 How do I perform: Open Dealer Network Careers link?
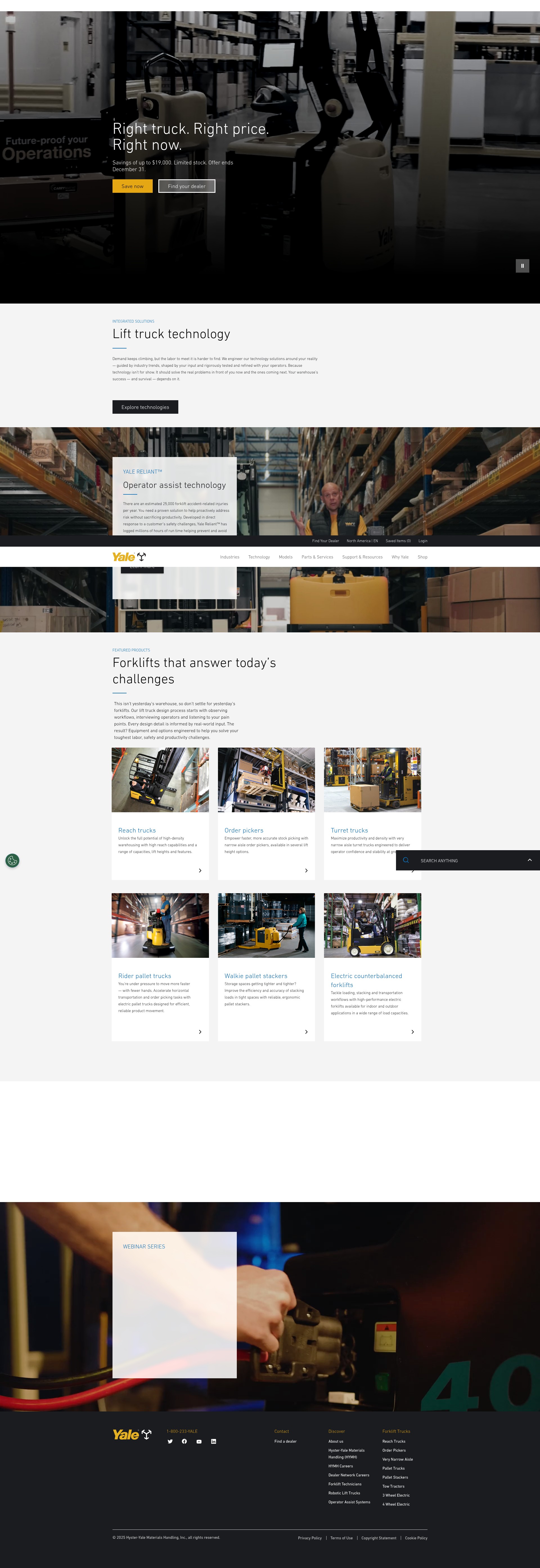pos(349,1475)
